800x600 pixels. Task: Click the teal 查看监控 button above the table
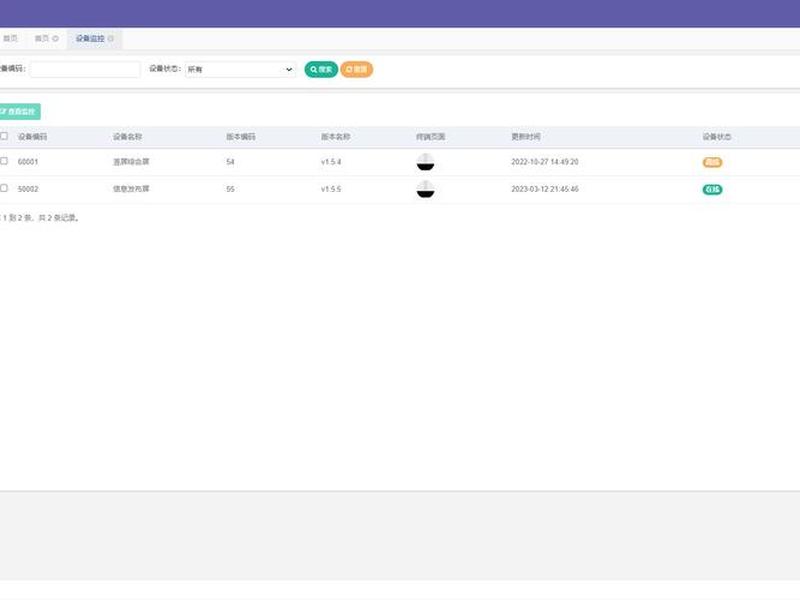point(19,111)
